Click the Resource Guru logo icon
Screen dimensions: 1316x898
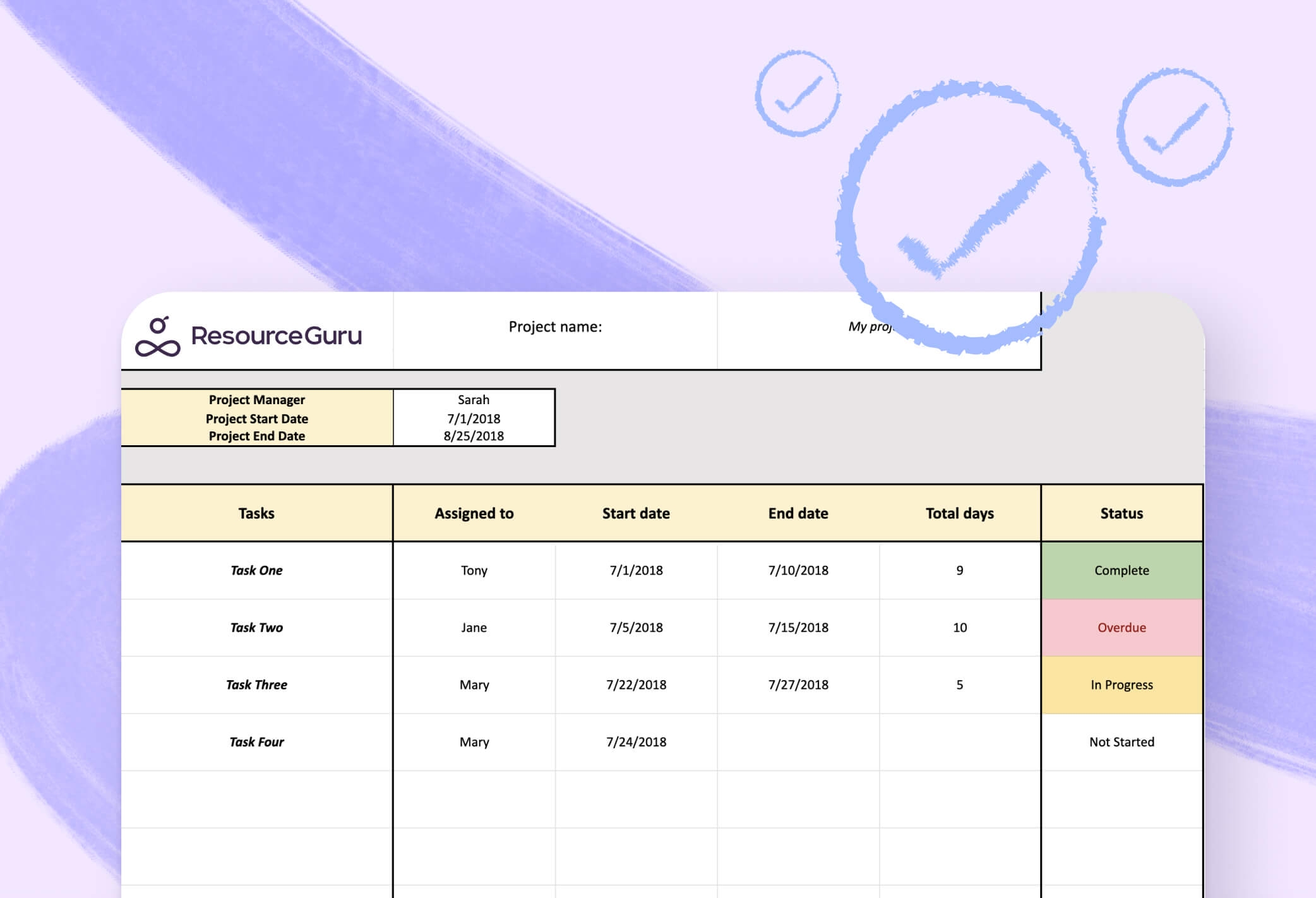click(158, 337)
